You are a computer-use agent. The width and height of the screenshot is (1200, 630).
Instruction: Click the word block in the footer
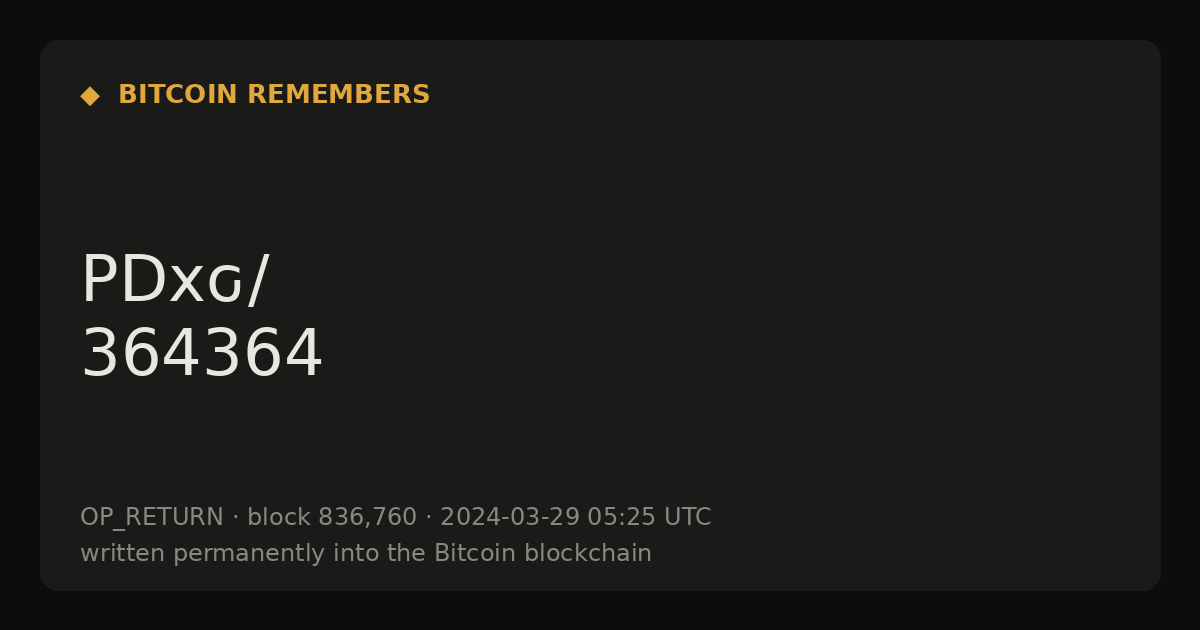(x=279, y=518)
